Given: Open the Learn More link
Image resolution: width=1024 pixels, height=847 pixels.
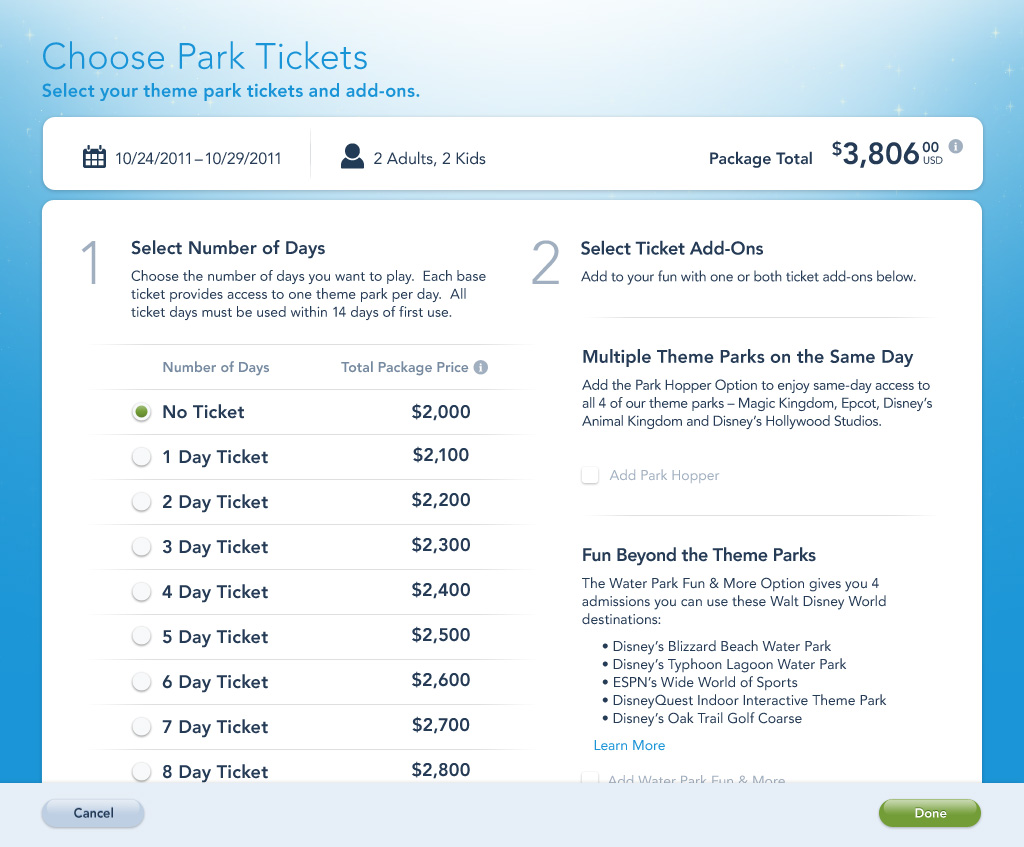Looking at the screenshot, I should point(629,745).
